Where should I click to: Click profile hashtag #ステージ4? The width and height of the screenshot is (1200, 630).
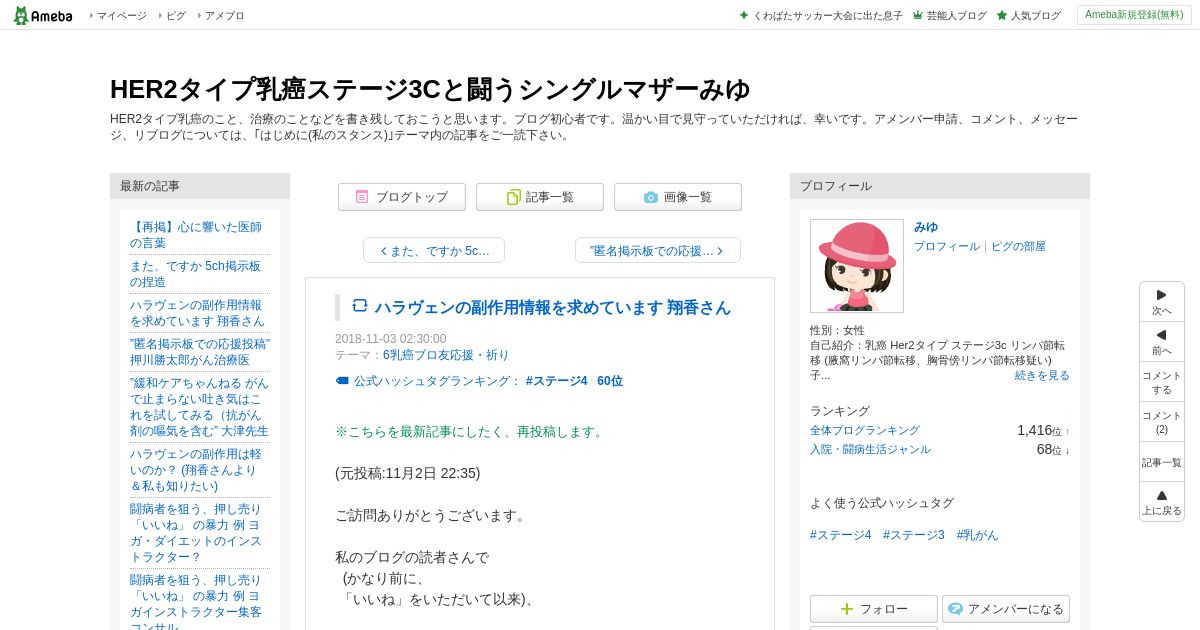(x=840, y=535)
